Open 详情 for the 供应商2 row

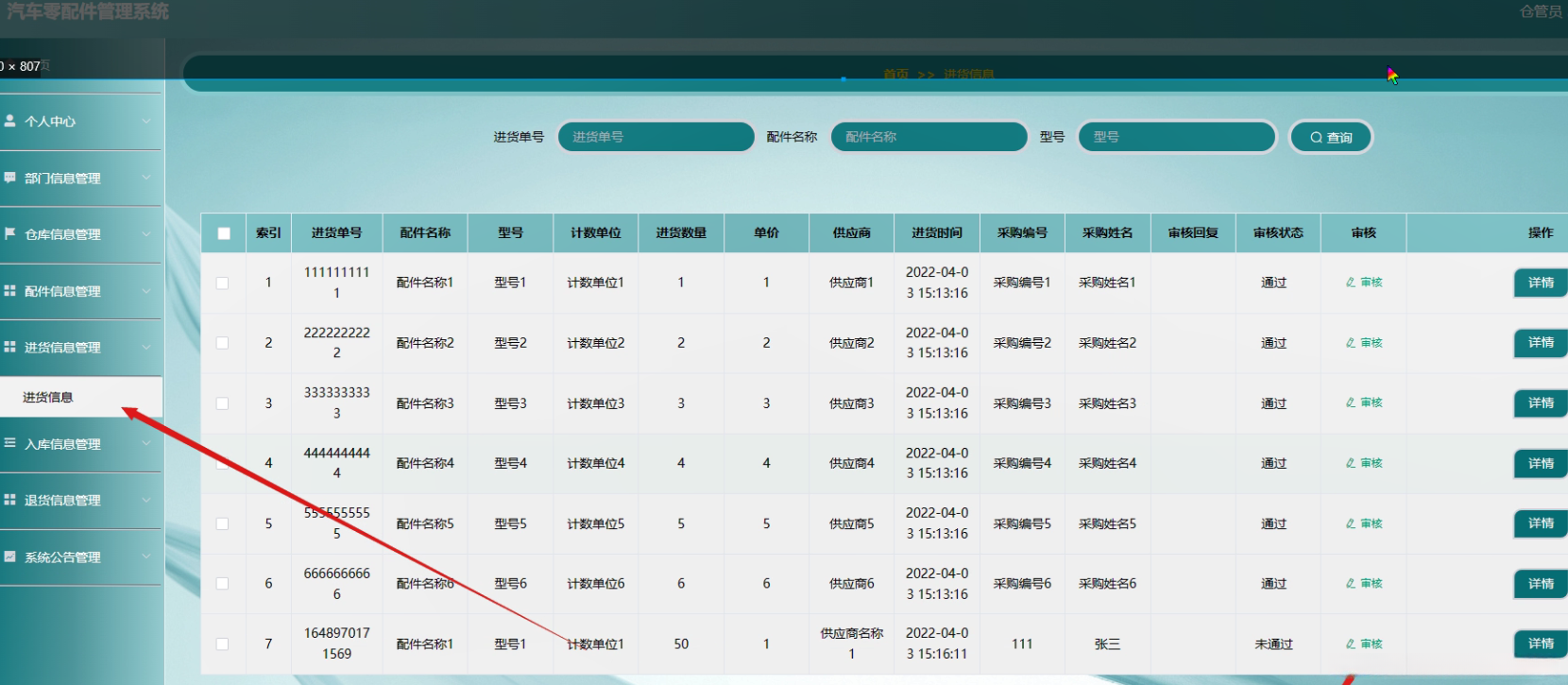click(x=1541, y=342)
